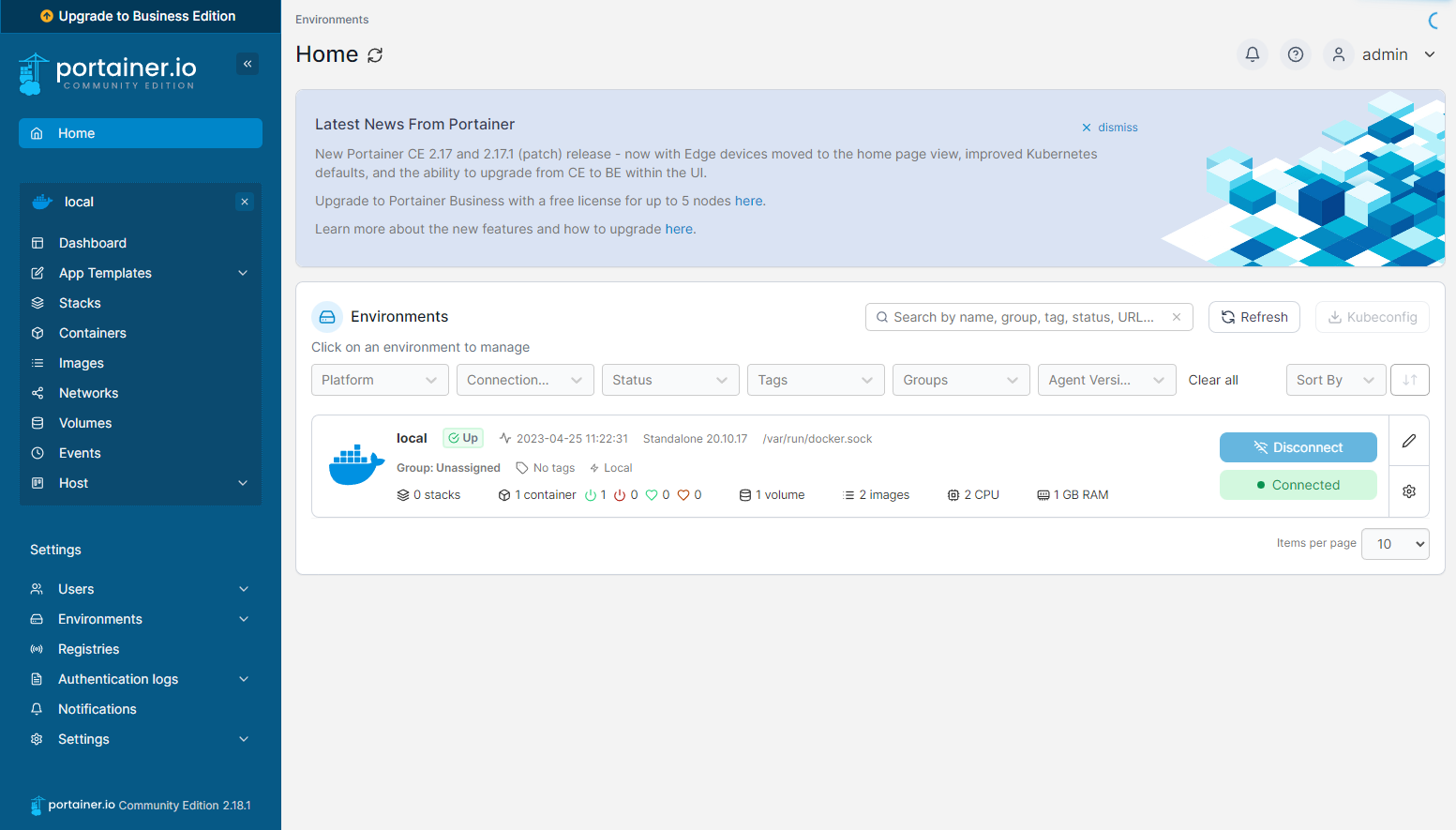Disconnect from local environment

click(1298, 447)
